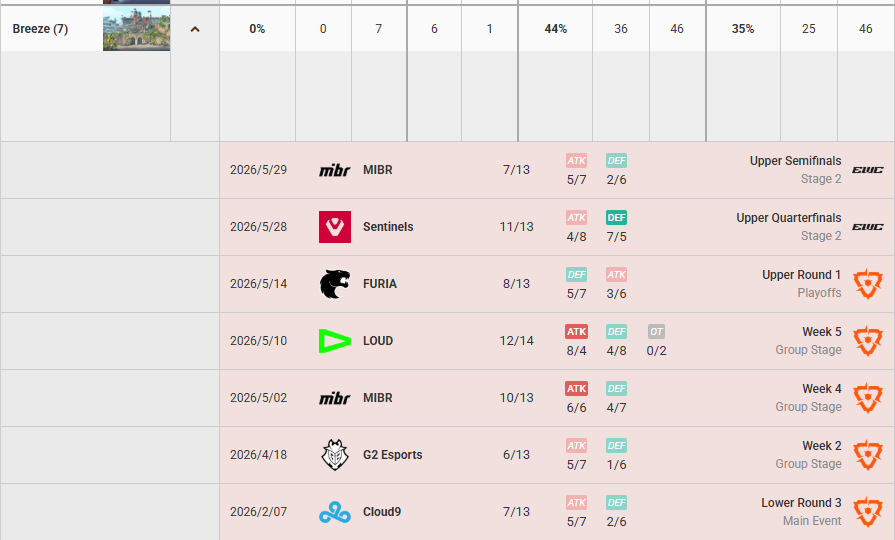
Task: Open the Sentinels team link
Action: 388,227
